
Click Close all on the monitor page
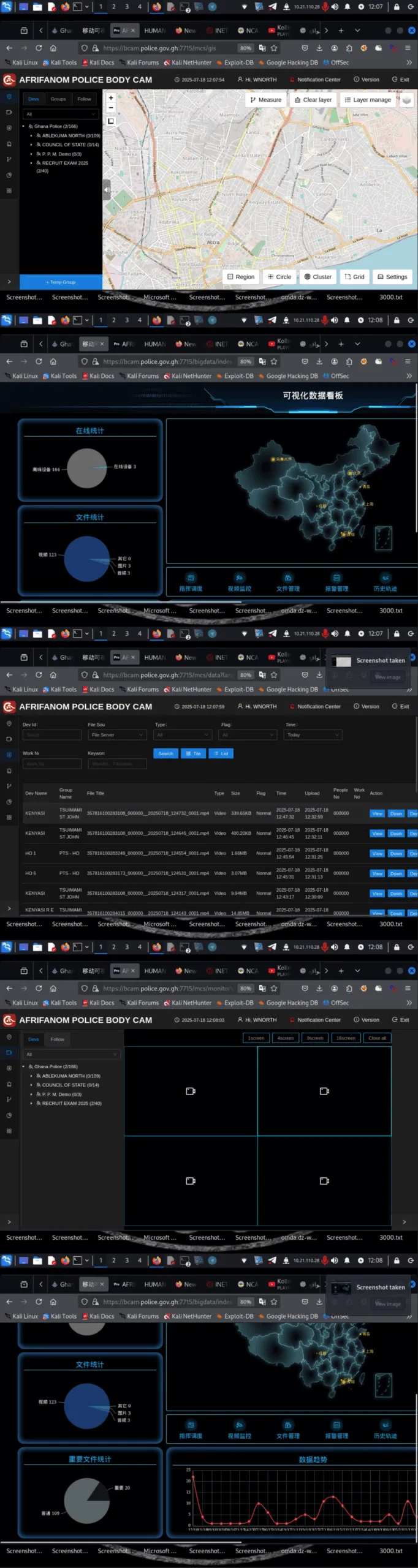click(377, 1038)
